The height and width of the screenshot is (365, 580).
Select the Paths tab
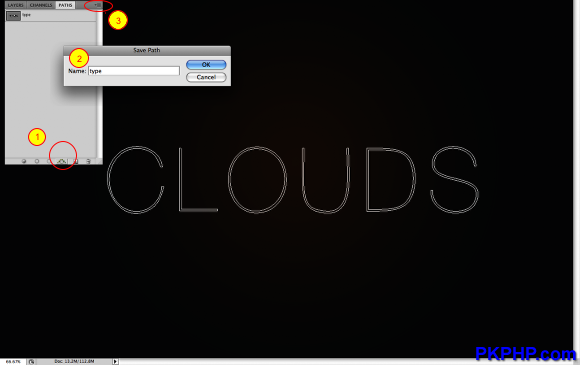(65, 5)
